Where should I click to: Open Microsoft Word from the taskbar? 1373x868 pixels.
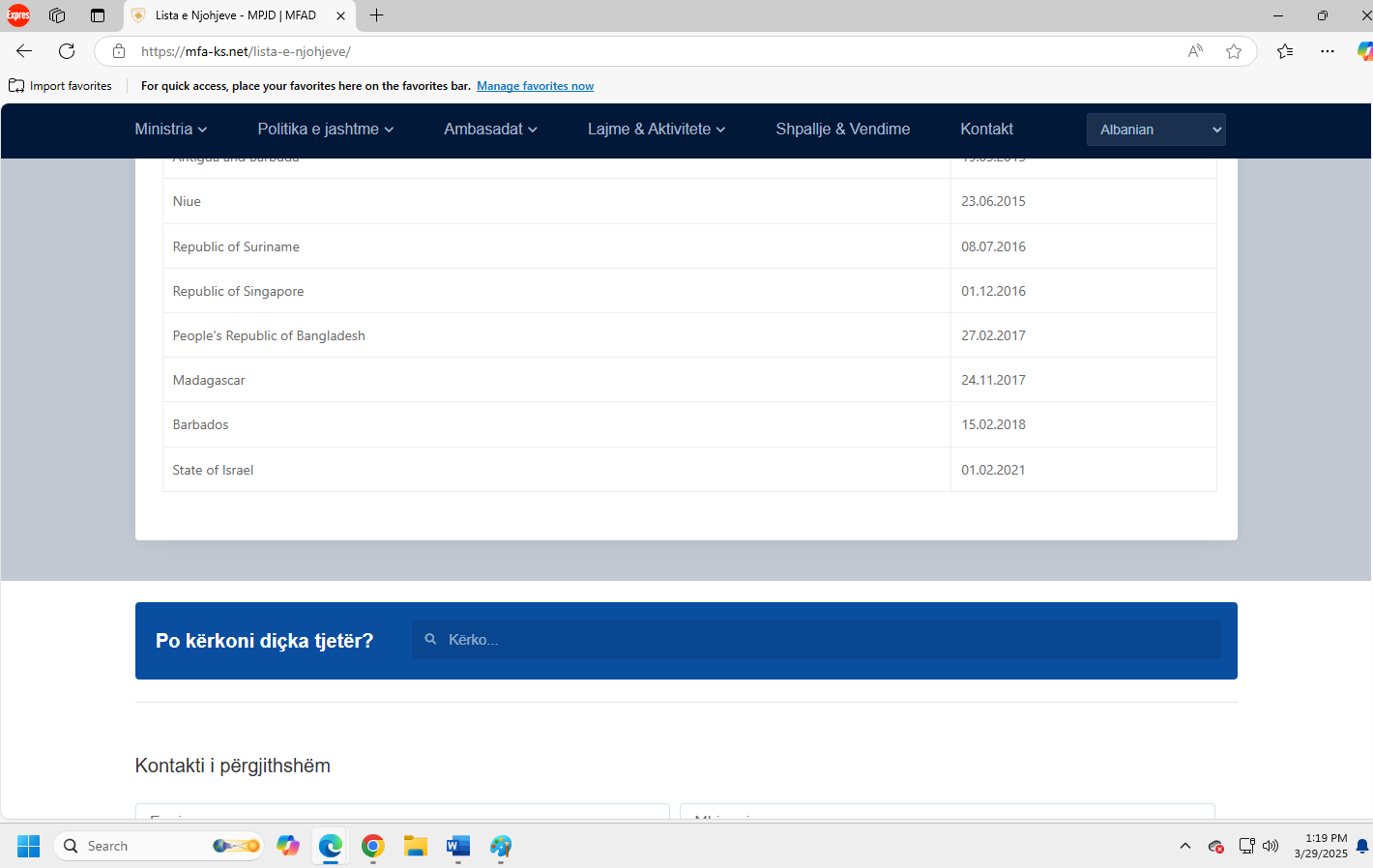(x=458, y=847)
